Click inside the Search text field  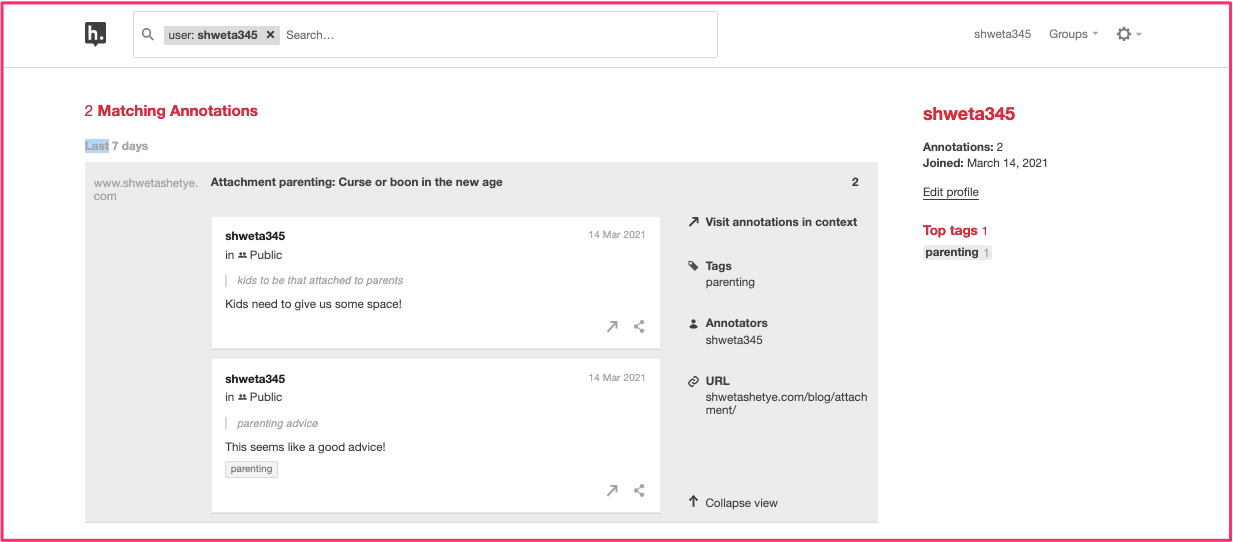point(497,35)
